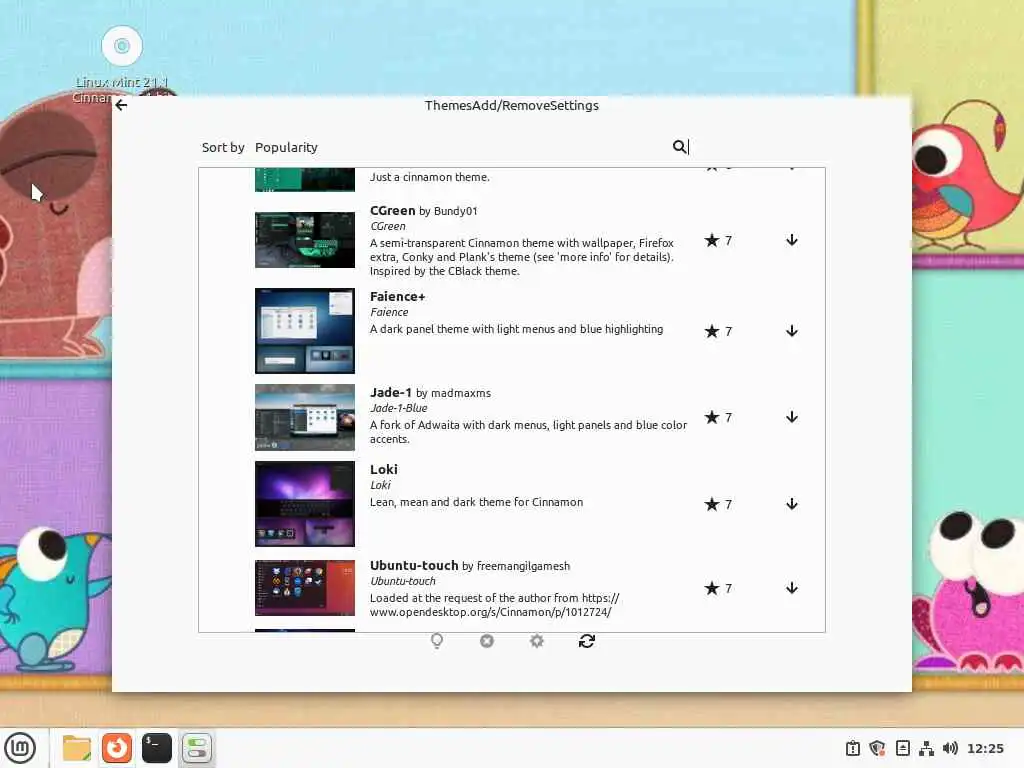Viewport: 1024px width, 768px height.
Task: Open the Linux Mint 21.1 desktop disc icon
Action: coord(122,46)
